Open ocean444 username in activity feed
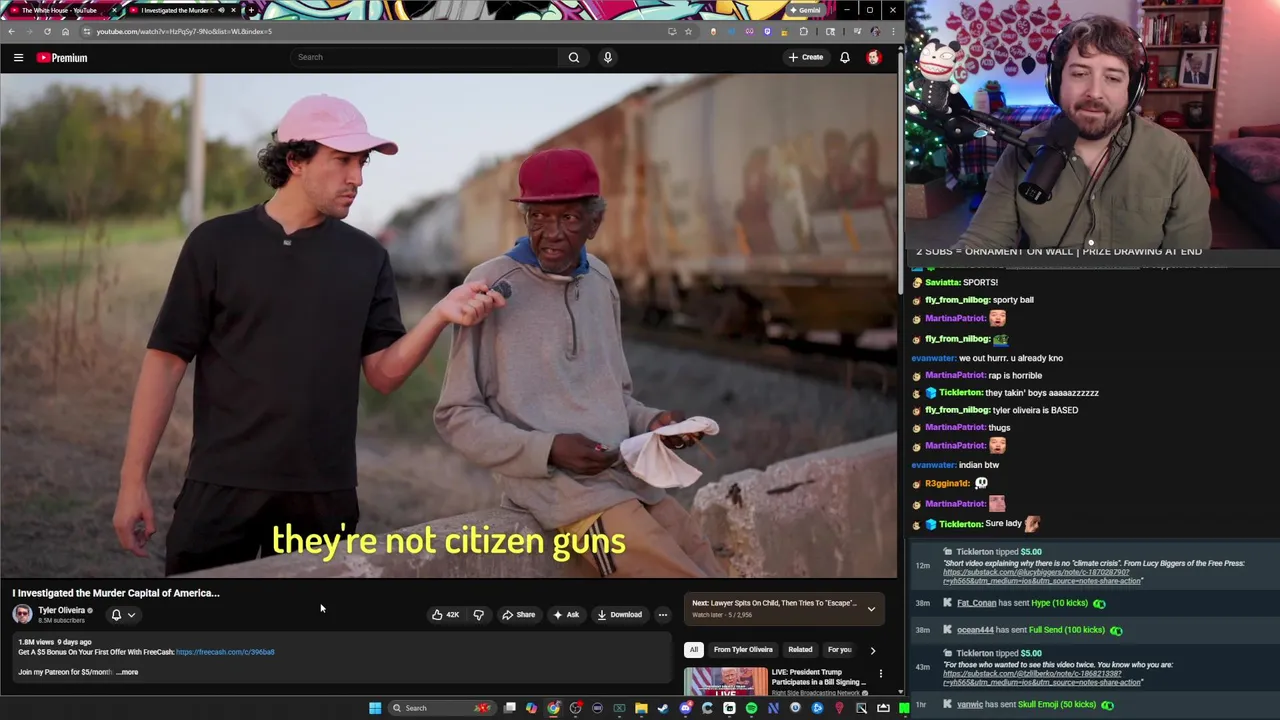 (975, 630)
